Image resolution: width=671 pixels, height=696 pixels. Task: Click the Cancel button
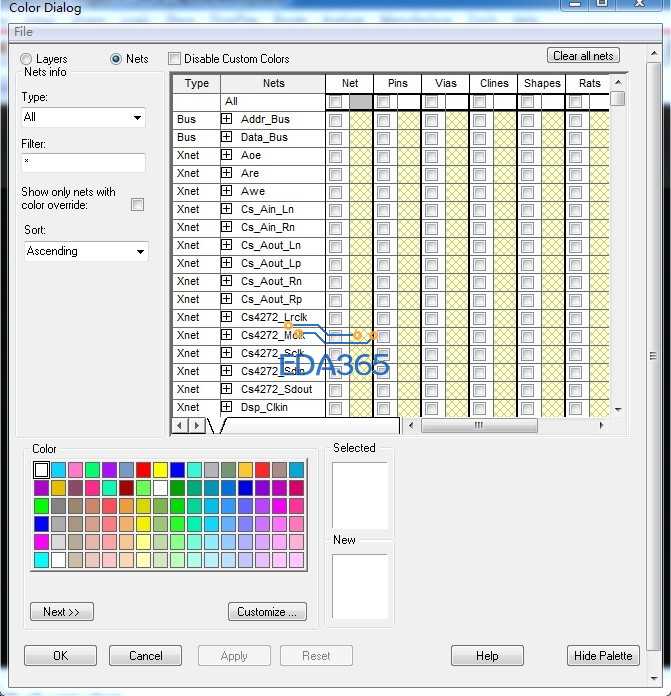pos(146,656)
